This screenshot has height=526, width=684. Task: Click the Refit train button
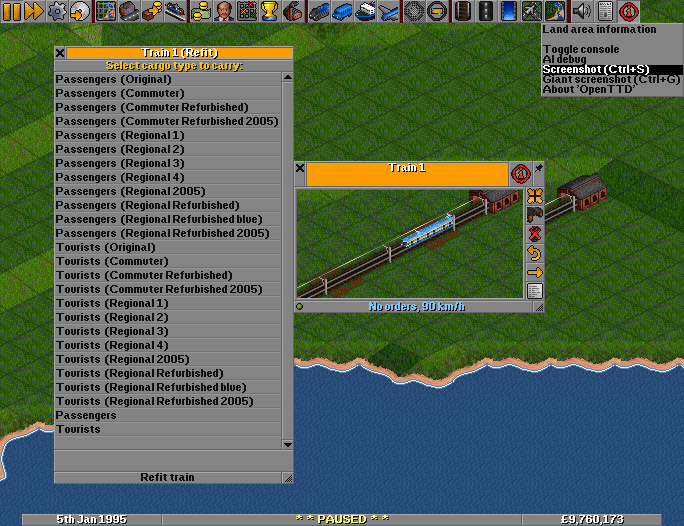click(x=168, y=477)
